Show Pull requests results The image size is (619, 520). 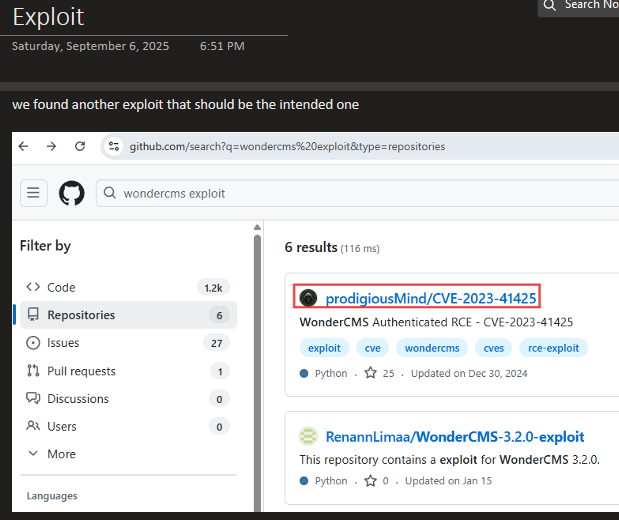pyautogui.click(x=81, y=371)
